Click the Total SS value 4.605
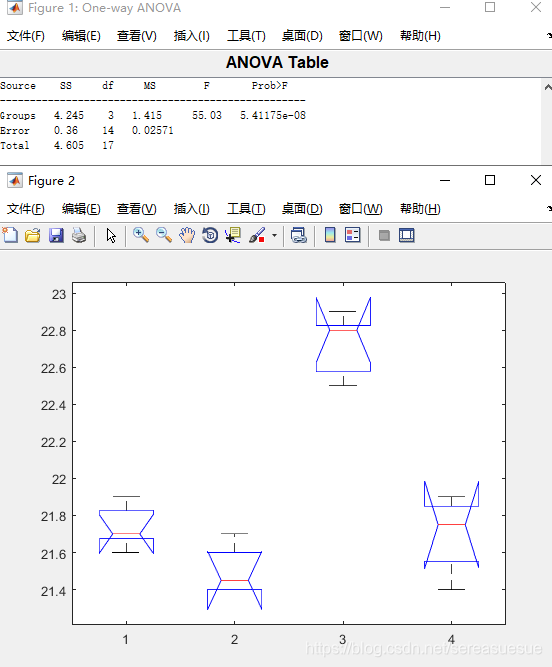Viewport: 552px width, 667px height. pyautogui.click(x=69, y=145)
